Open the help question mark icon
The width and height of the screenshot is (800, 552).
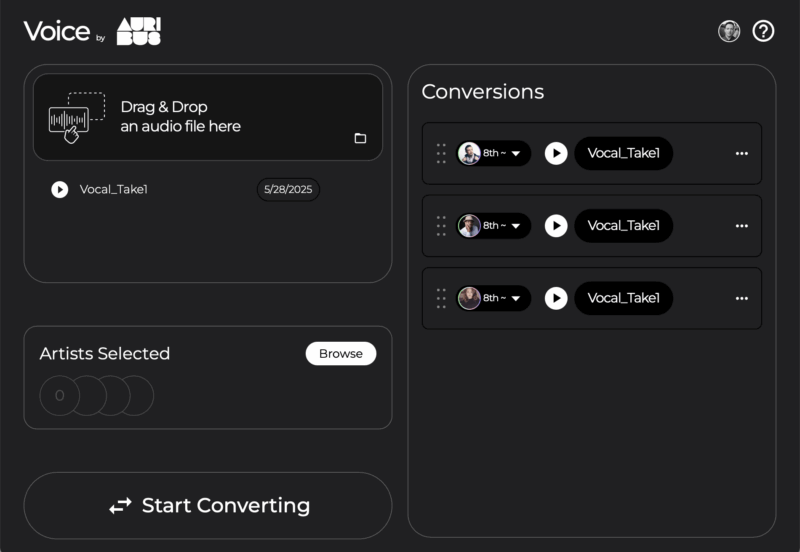point(763,31)
